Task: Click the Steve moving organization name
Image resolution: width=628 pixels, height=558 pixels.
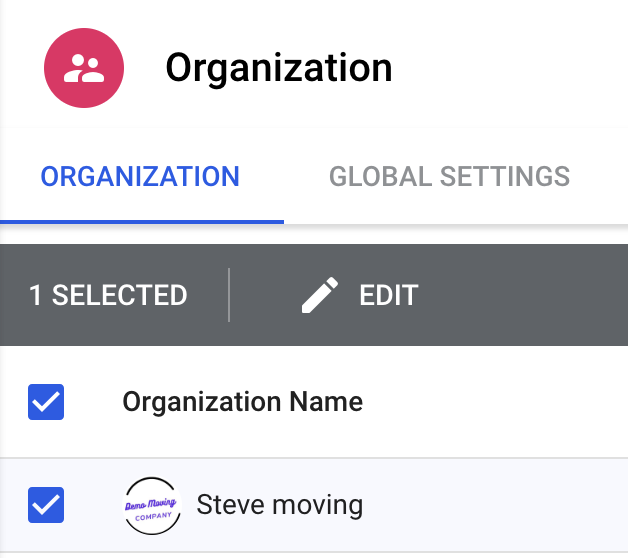Action: click(279, 504)
